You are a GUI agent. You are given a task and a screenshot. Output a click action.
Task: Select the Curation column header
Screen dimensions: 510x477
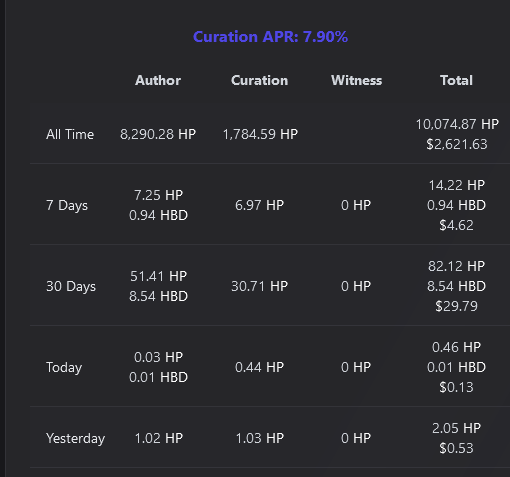[x=259, y=80]
